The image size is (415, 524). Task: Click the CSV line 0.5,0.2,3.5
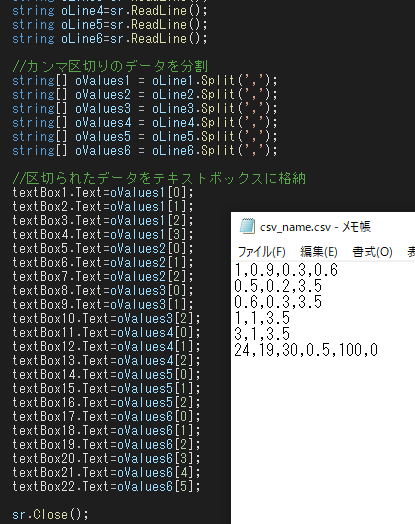pos(278,286)
